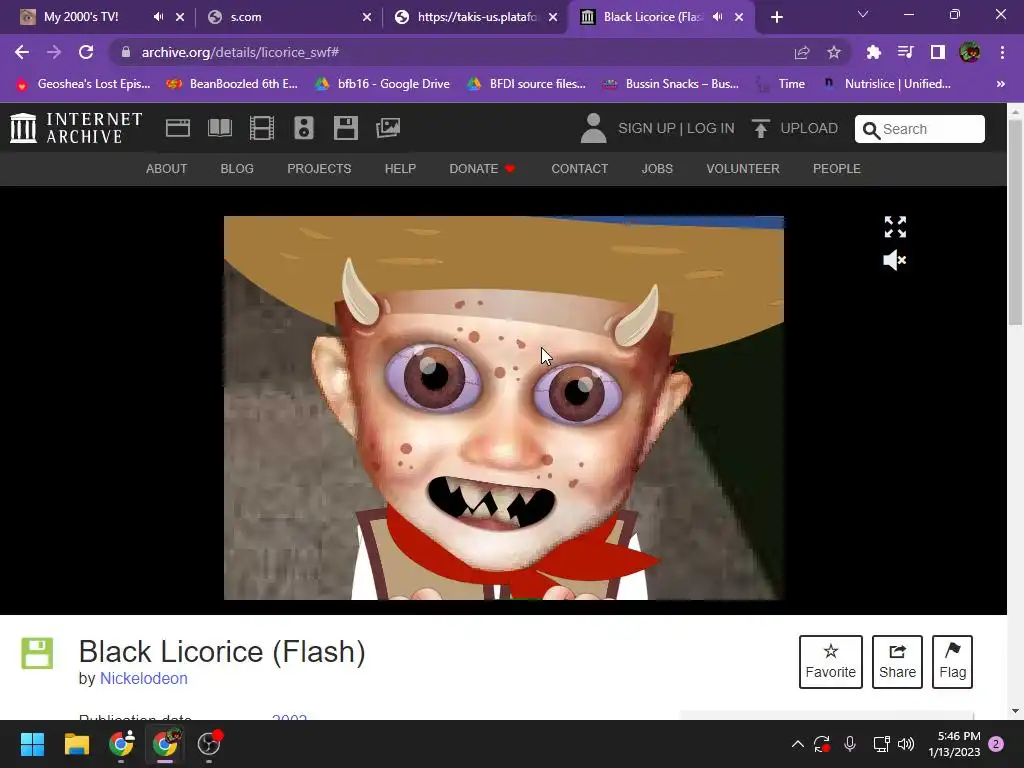Viewport: 1024px width, 768px height.
Task: Mute the My 2000's TV! tab audio
Action: [158, 17]
